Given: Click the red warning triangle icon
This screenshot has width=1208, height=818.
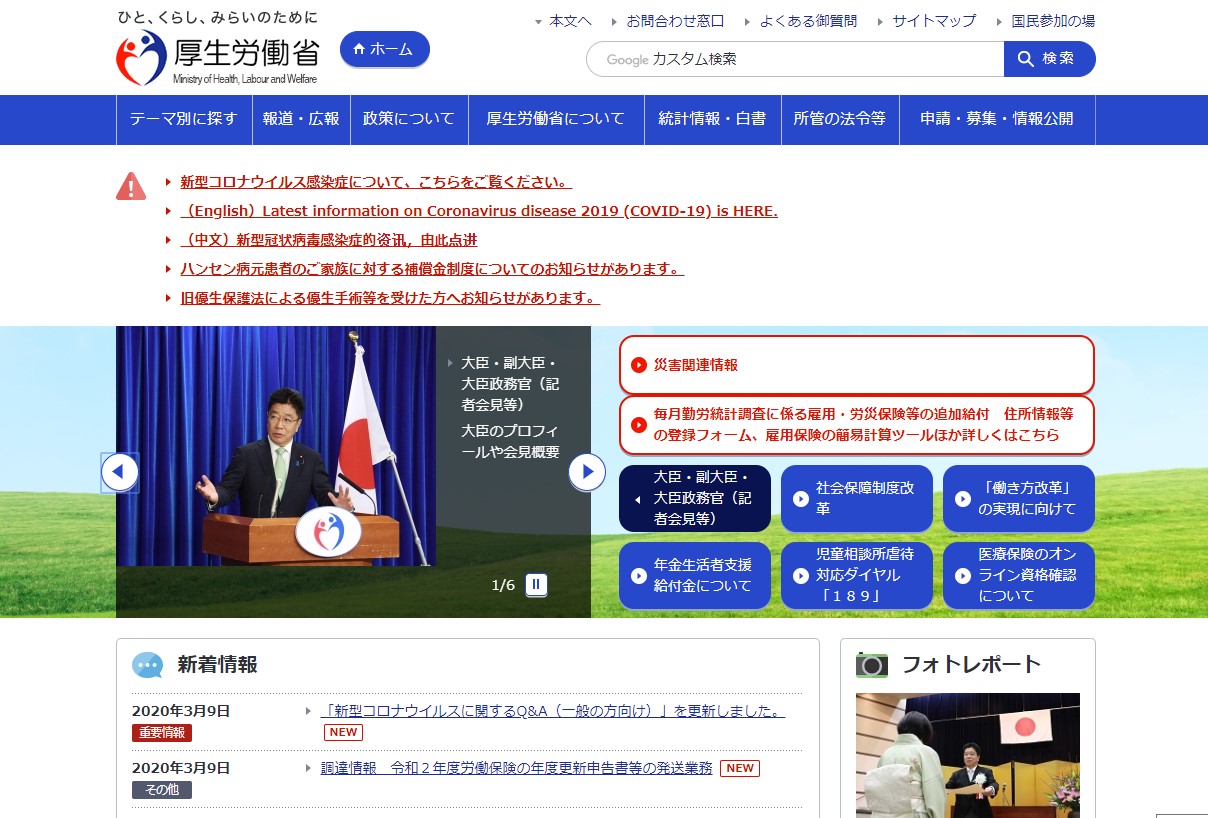Looking at the screenshot, I should pos(131,185).
